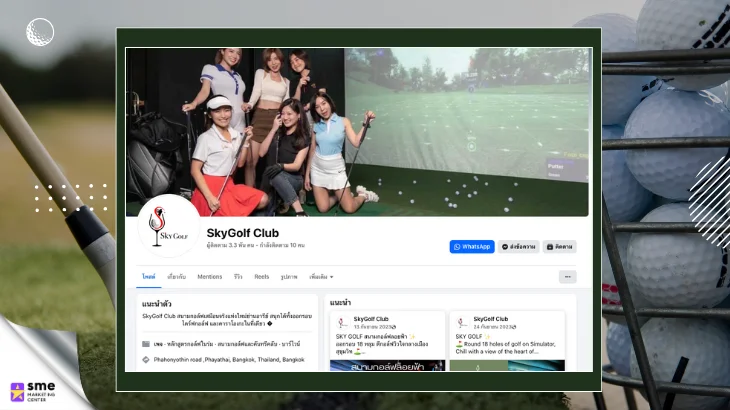Switch to the Photos (รูปภาพ) tab
The width and height of the screenshot is (730, 410).
[x=289, y=277]
